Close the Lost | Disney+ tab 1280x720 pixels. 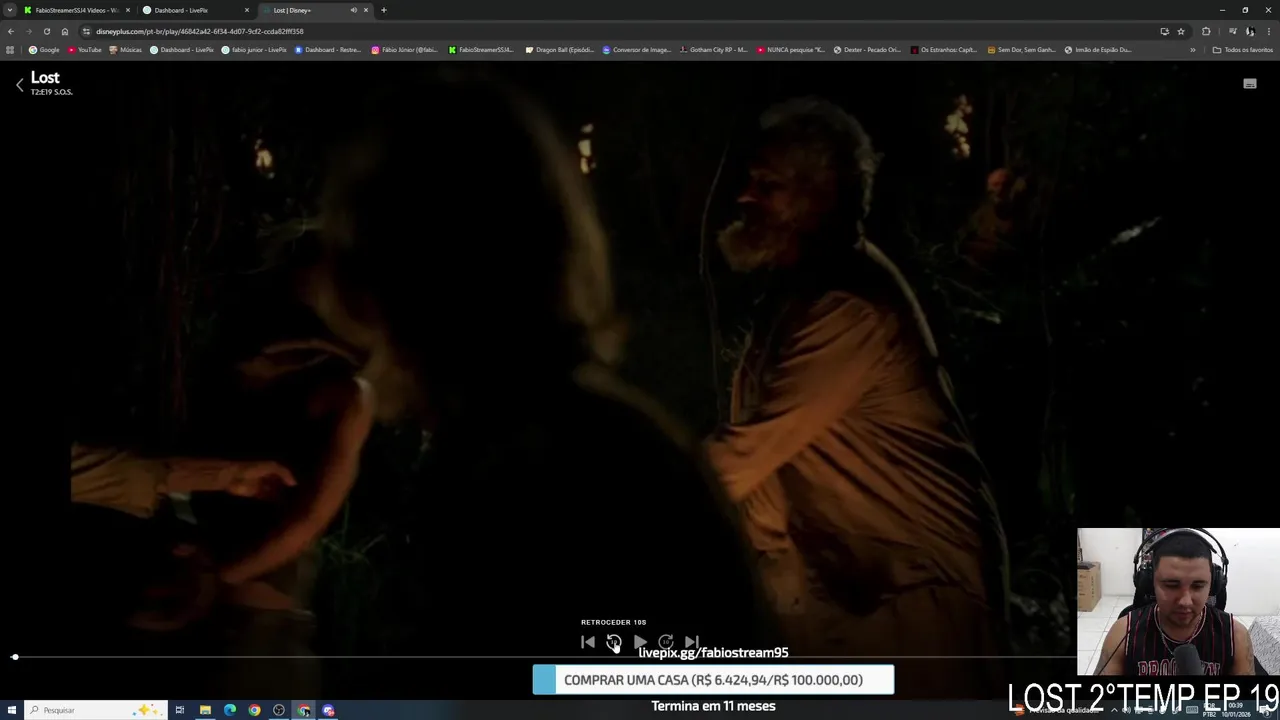[366, 10]
